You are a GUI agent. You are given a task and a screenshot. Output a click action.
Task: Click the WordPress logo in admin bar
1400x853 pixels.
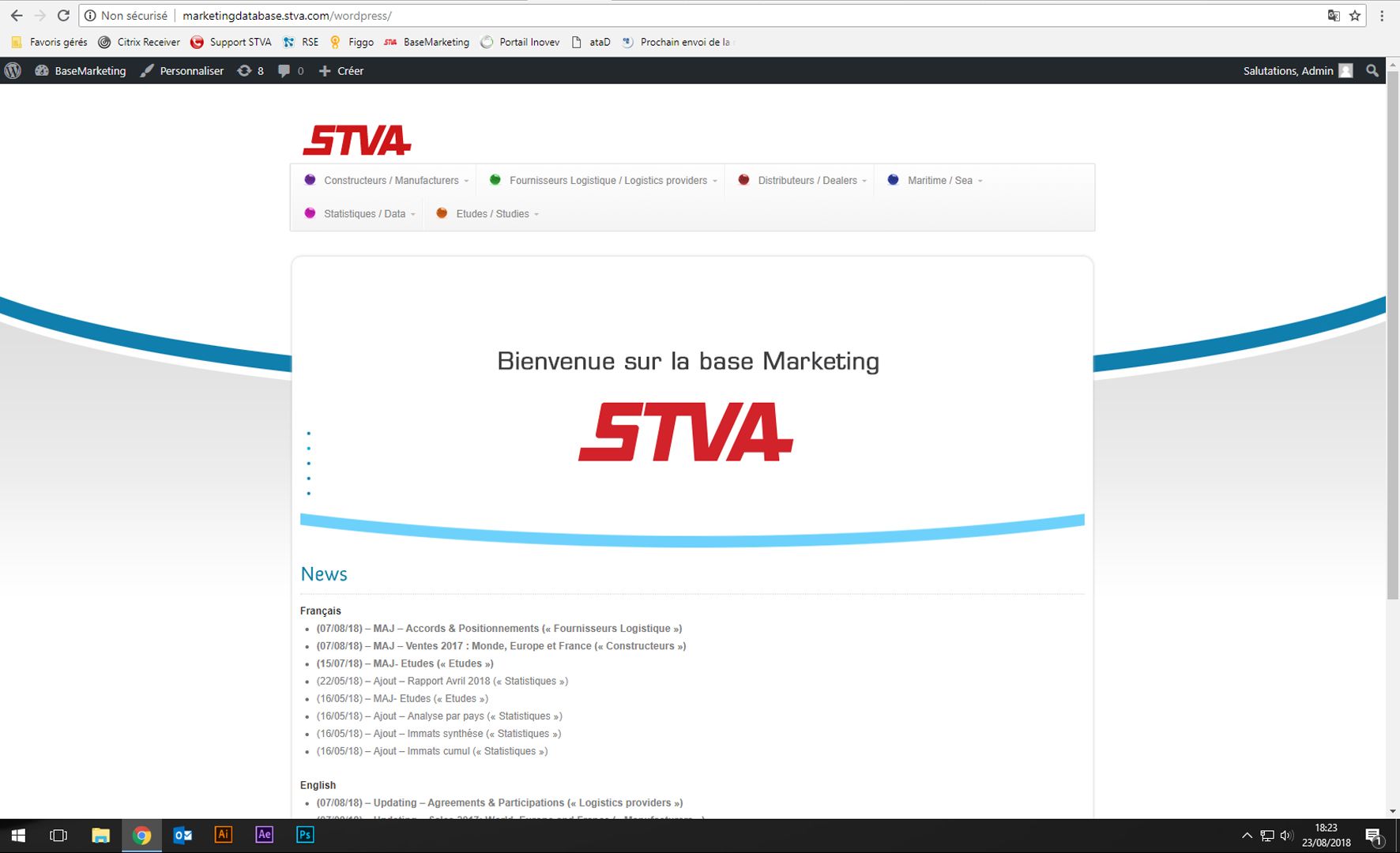click(x=13, y=70)
